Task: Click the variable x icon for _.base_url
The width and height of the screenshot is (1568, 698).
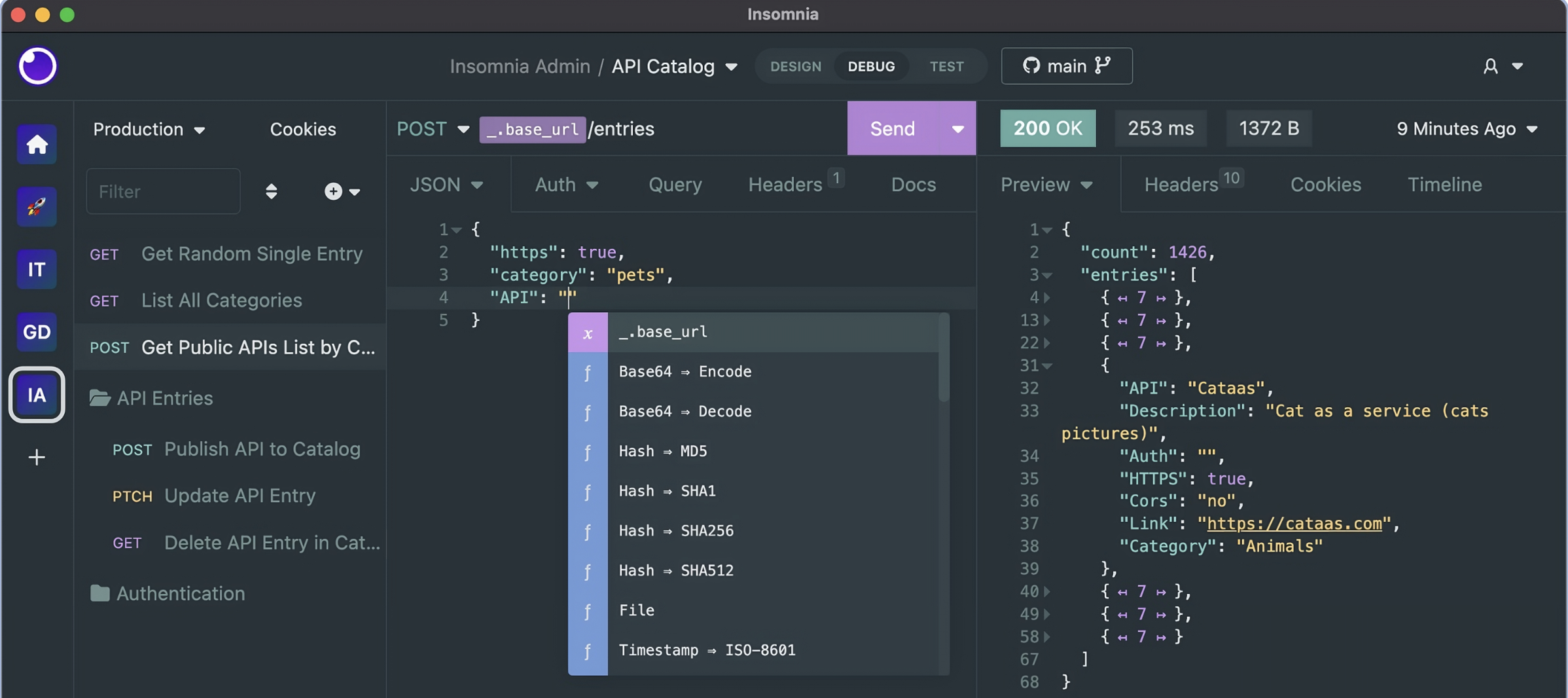Action: (x=588, y=332)
